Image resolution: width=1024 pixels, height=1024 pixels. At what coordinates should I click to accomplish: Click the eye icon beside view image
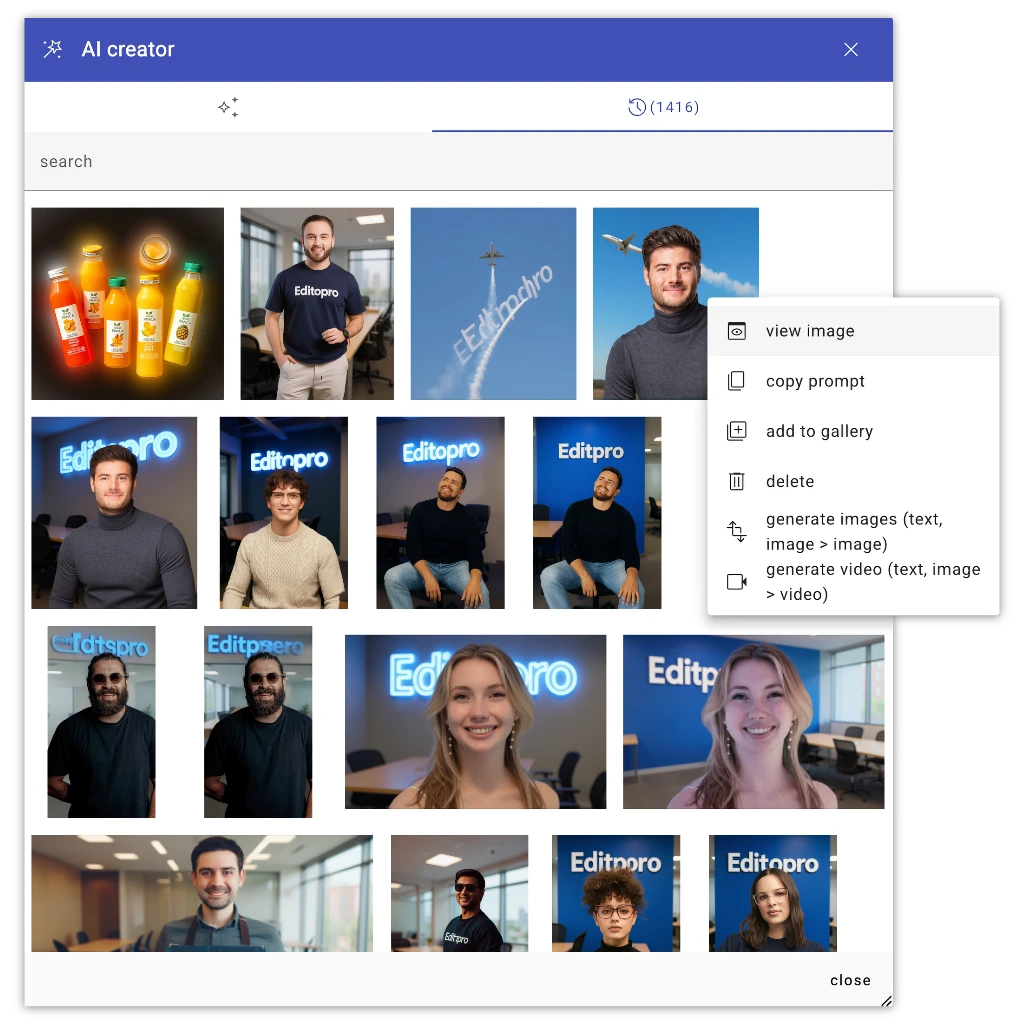[737, 331]
